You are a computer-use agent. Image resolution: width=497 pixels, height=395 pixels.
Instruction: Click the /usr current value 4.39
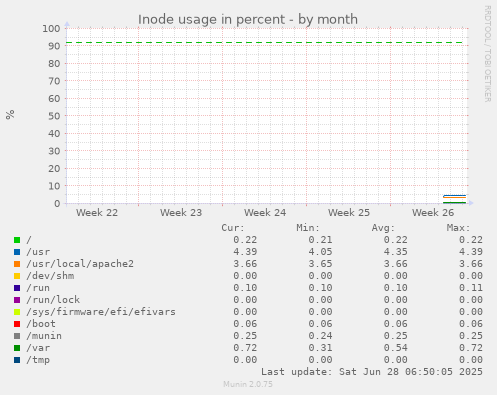coord(245,252)
